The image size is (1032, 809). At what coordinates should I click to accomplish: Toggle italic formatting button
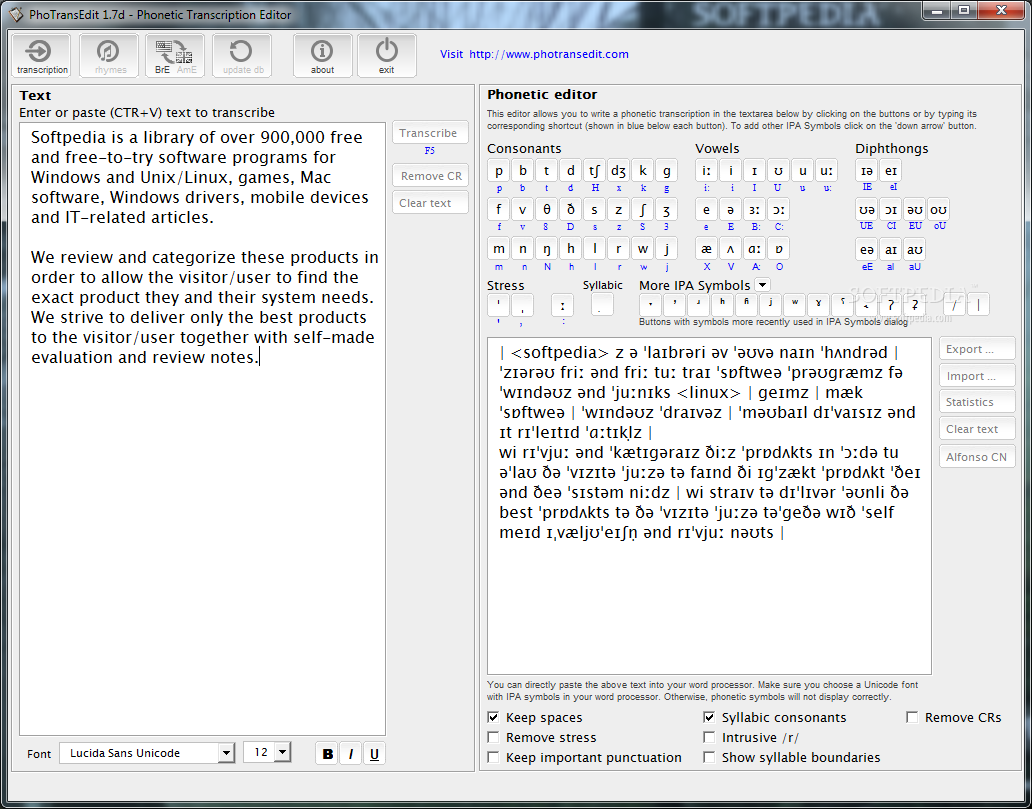tap(351, 754)
